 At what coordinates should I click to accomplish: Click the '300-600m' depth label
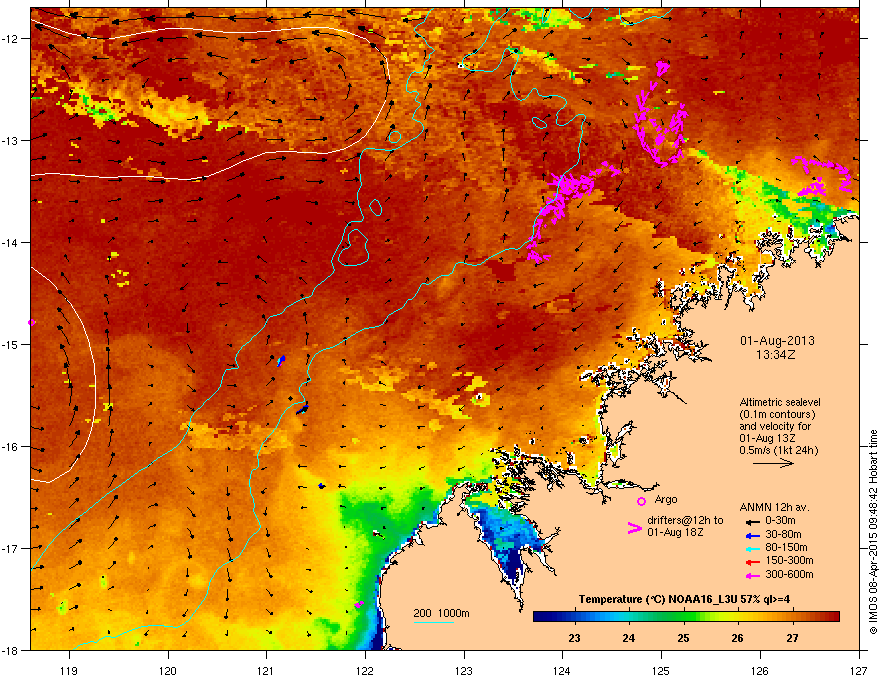click(x=789, y=575)
